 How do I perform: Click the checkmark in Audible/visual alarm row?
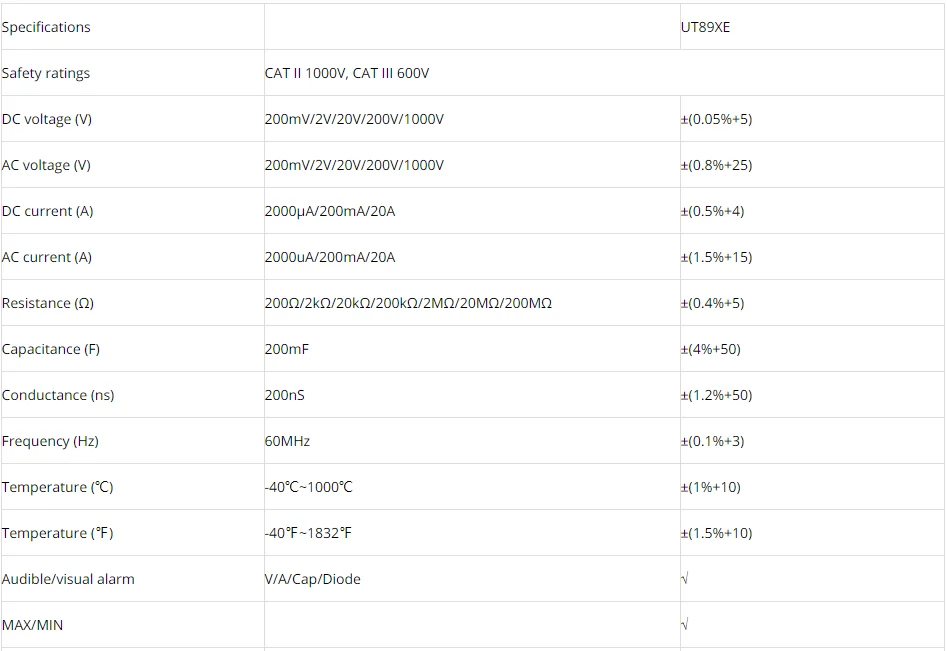point(685,579)
